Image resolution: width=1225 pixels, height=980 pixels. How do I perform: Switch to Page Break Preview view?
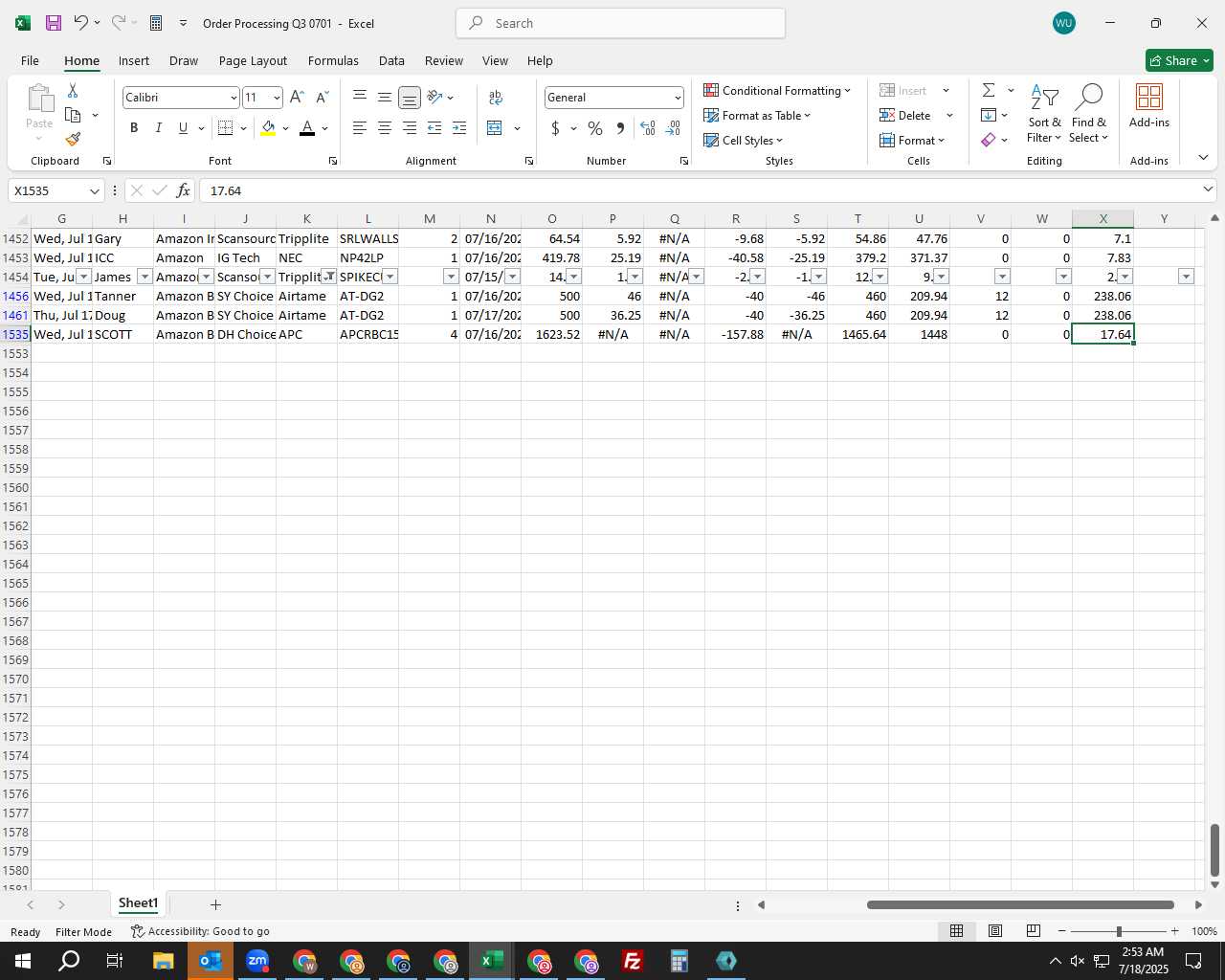pyautogui.click(x=1033, y=930)
